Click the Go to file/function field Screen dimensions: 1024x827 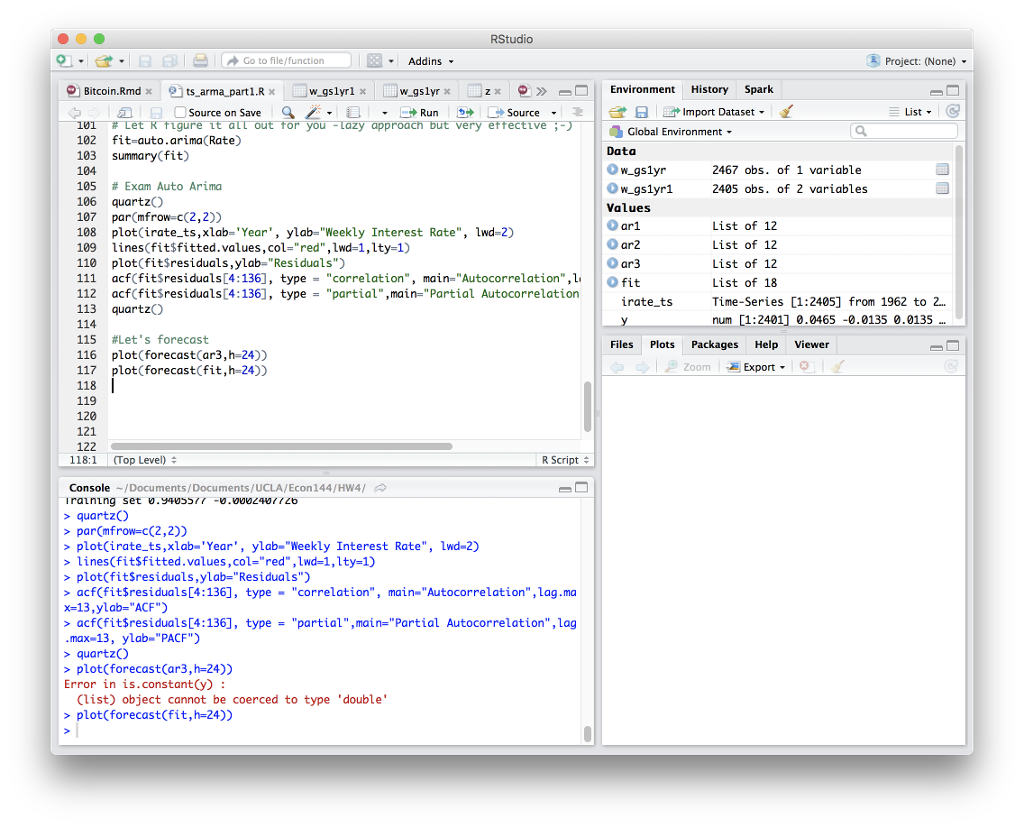287,61
